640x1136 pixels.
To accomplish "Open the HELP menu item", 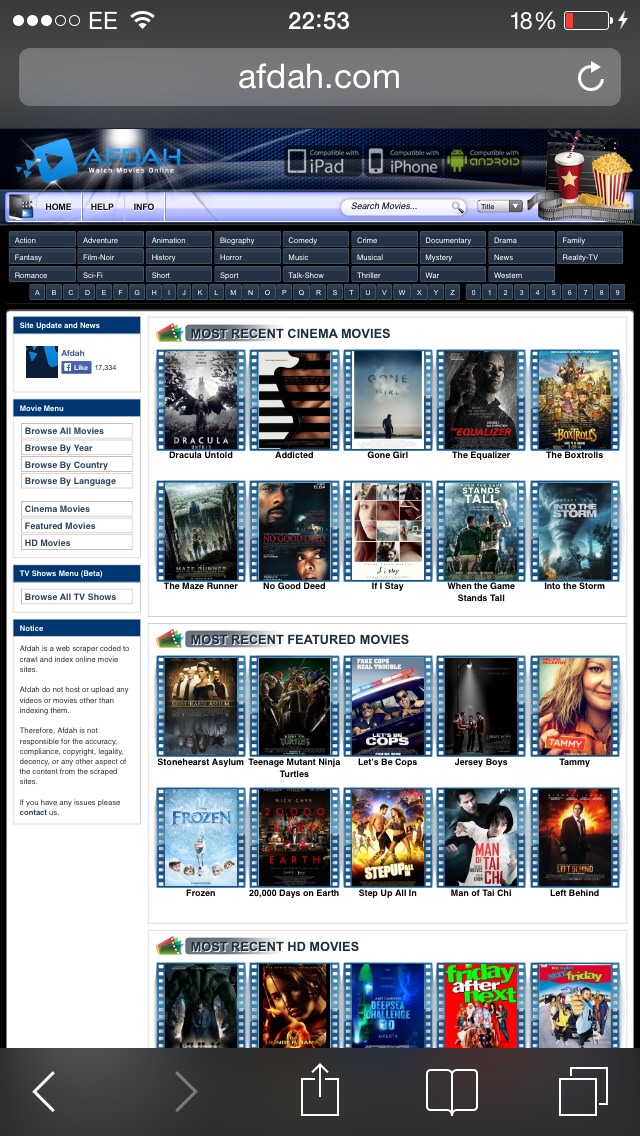I will (102, 206).
